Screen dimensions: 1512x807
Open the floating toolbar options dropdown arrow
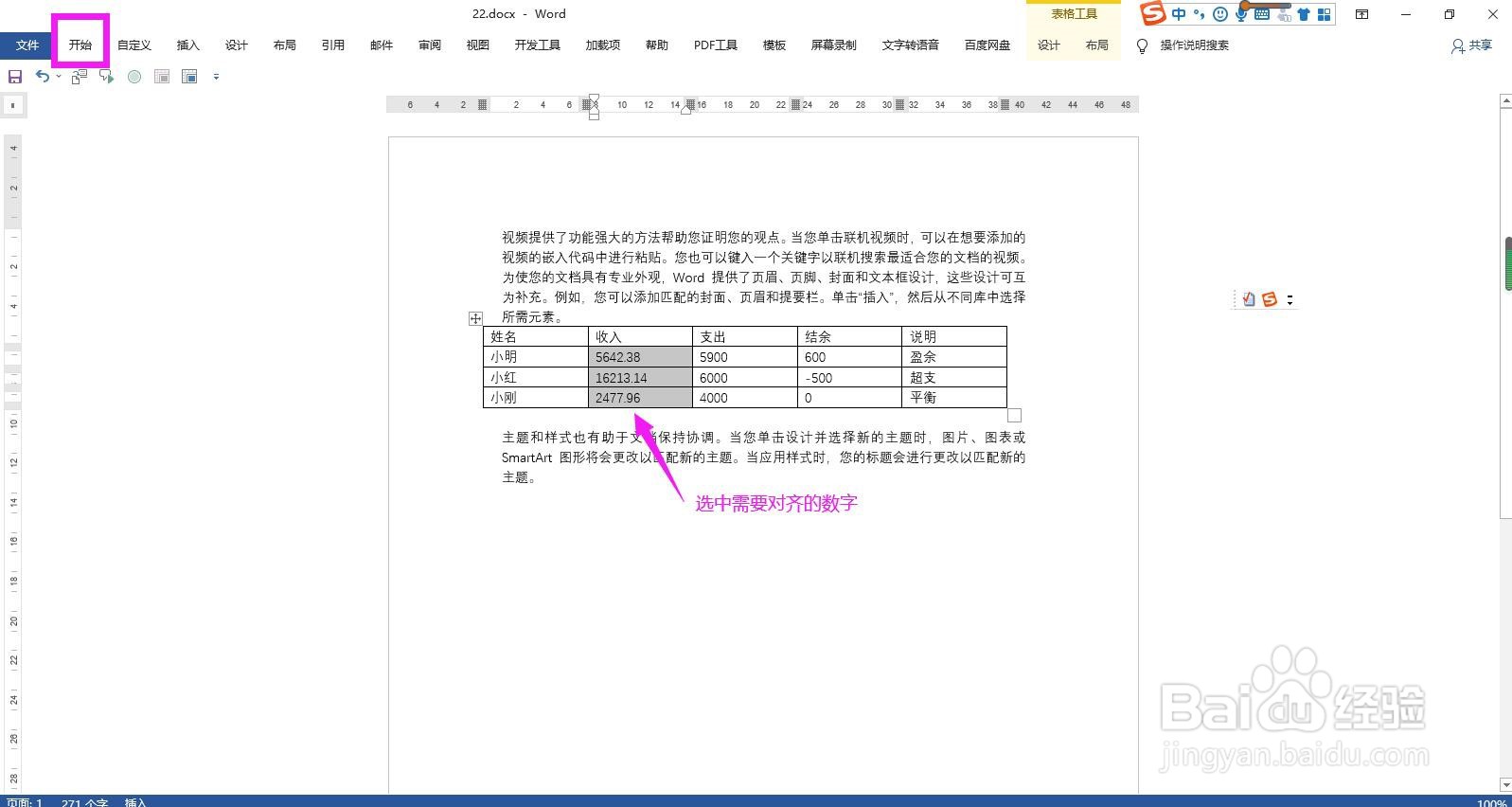click(1290, 300)
